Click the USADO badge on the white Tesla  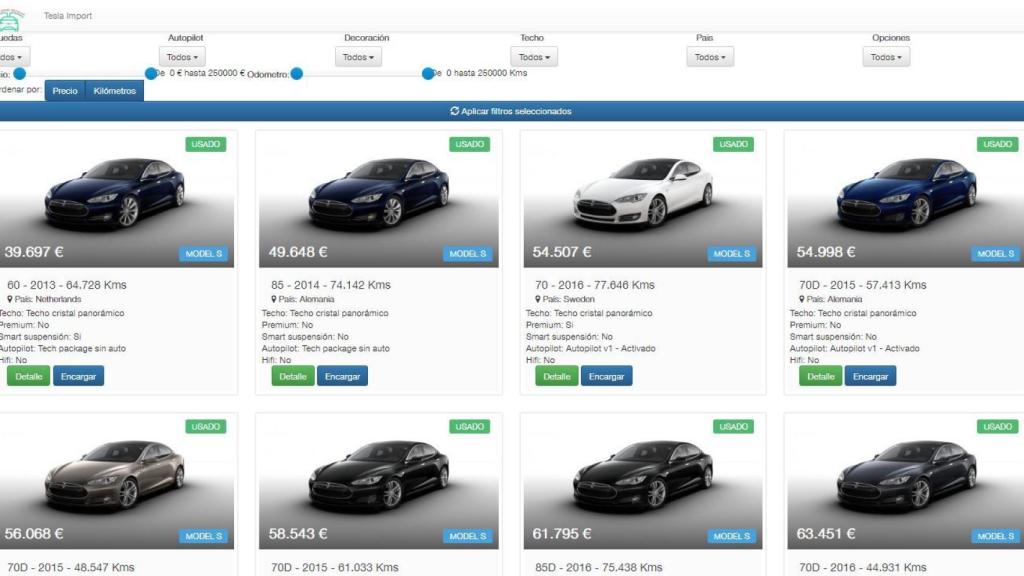(x=734, y=144)
